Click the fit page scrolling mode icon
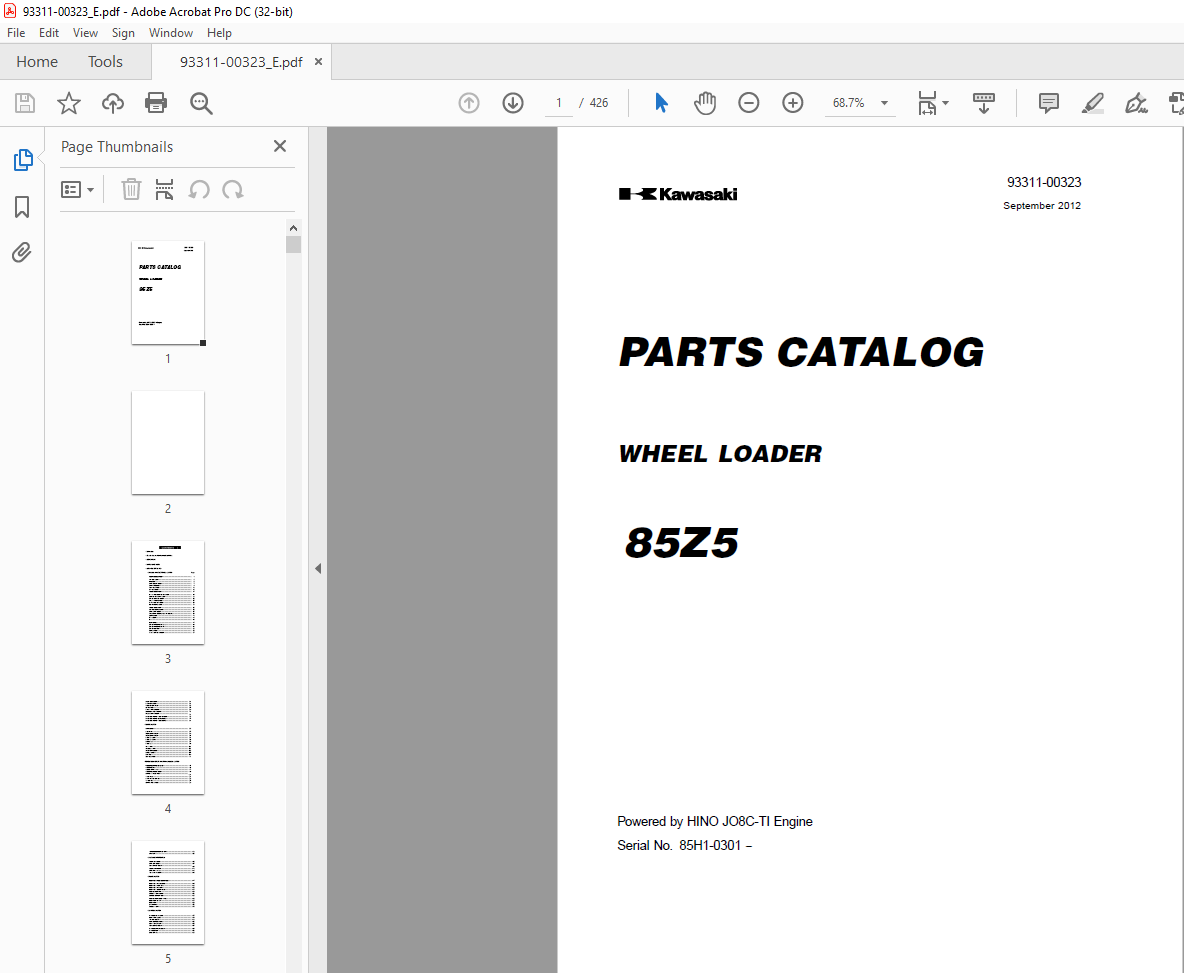 (x=927, y=103)
